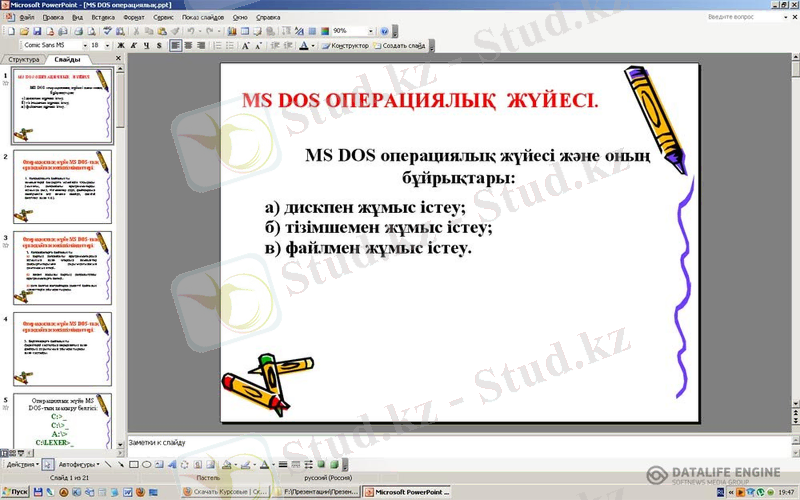
Task: Click the Insert Table icon
Action: (245, 31)
